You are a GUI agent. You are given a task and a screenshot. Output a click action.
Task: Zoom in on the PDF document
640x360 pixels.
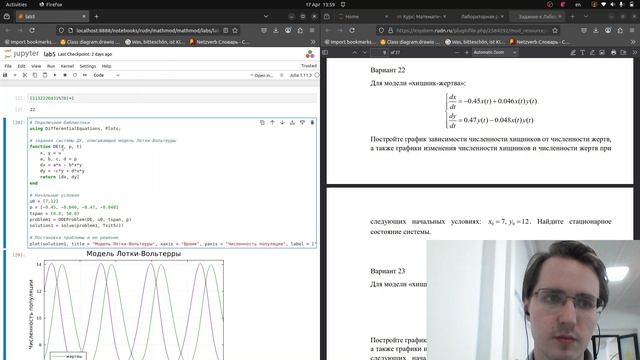coord(467,52)
